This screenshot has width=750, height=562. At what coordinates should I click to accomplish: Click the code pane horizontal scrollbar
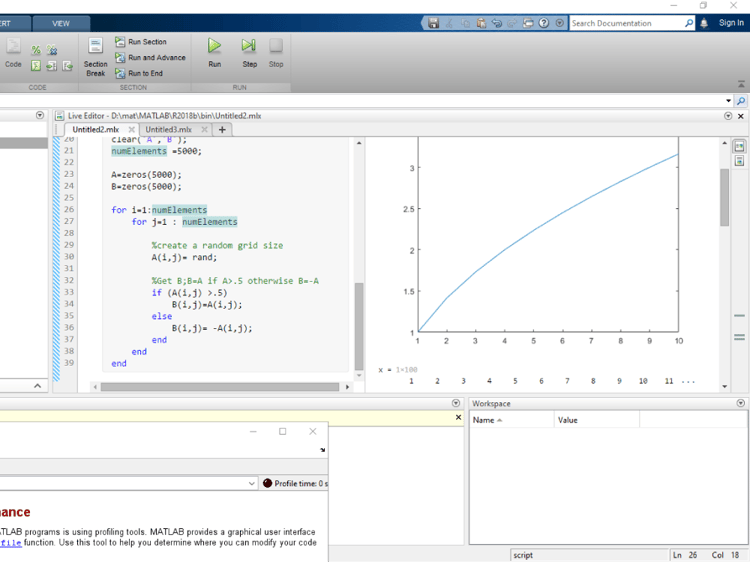click(220, 387)
